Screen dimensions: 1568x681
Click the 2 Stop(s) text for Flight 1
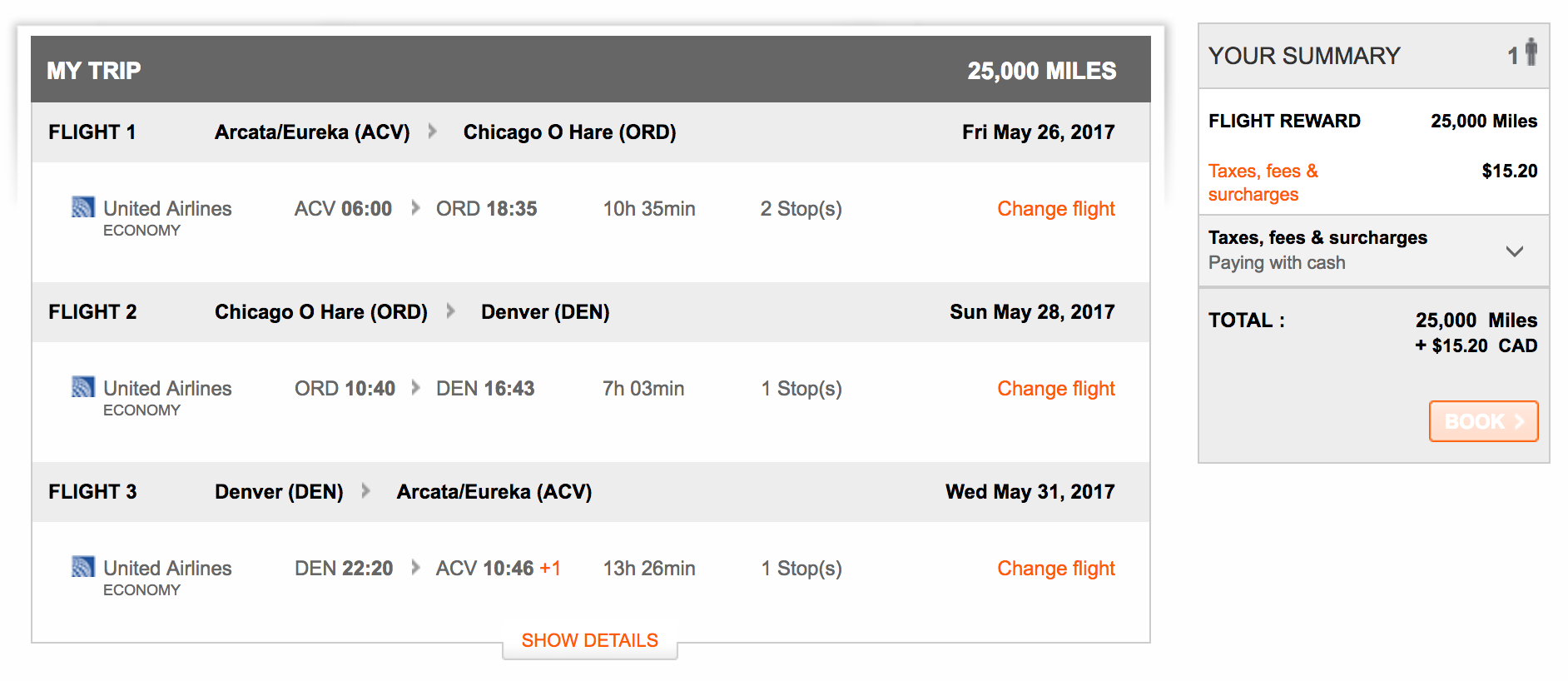point(801,209)
